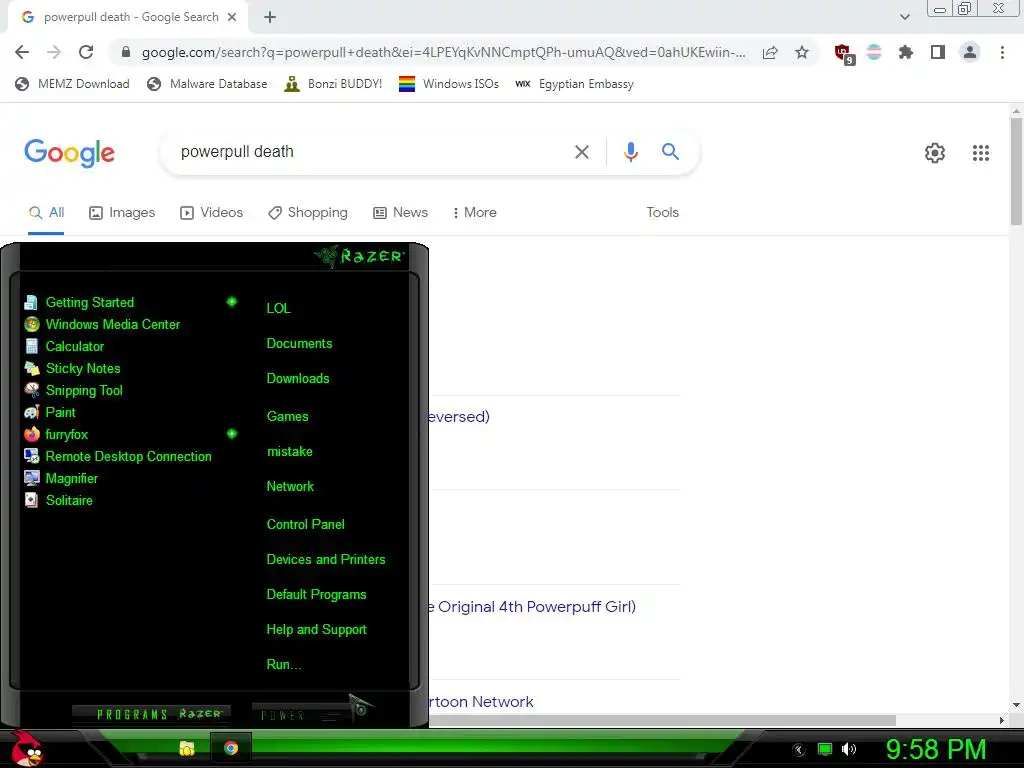This screenshot has width=1024, height=768.
Task: Close the powerpull death tab
Action: click(232, 17)
